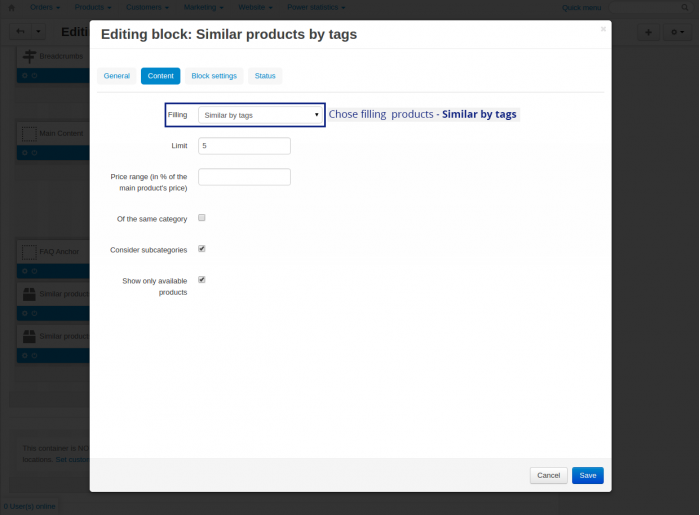Click the Breadcrumbs block signpost icon
Image resolution: width=700 pixels, height=515 pixels.
(x=29, y=56)
